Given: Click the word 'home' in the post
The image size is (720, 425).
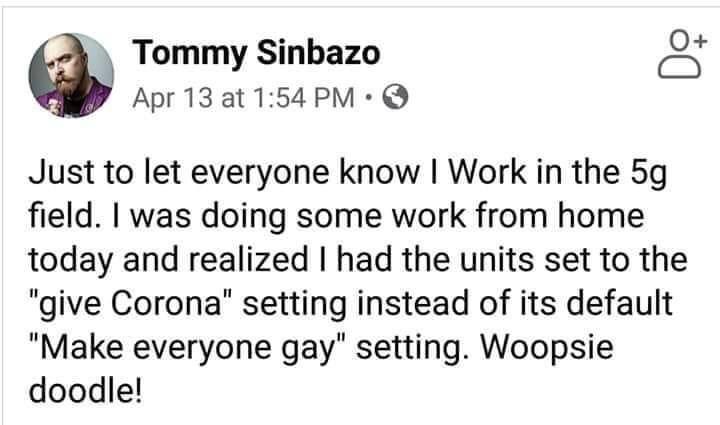Looking at the screenshot, I should [600, 215].
